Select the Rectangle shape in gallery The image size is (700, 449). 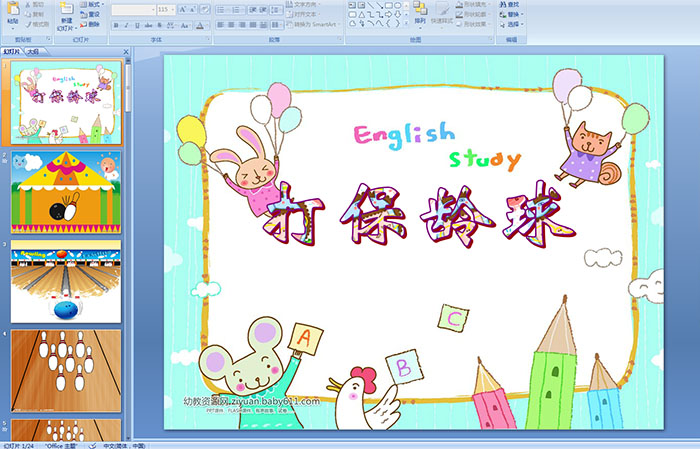(x=389, y=5)
